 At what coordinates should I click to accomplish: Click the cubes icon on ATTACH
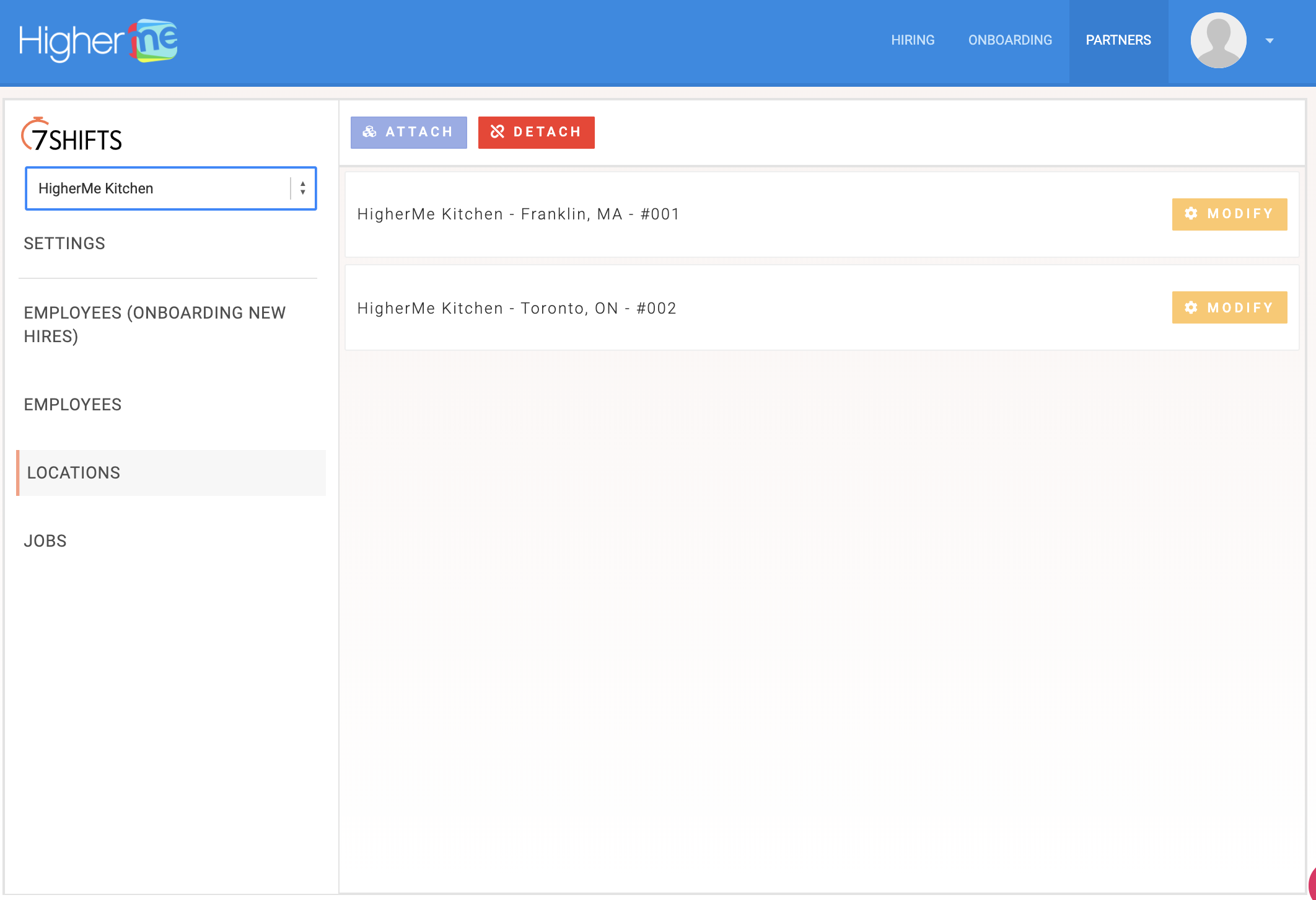click(x=370, y=132)
